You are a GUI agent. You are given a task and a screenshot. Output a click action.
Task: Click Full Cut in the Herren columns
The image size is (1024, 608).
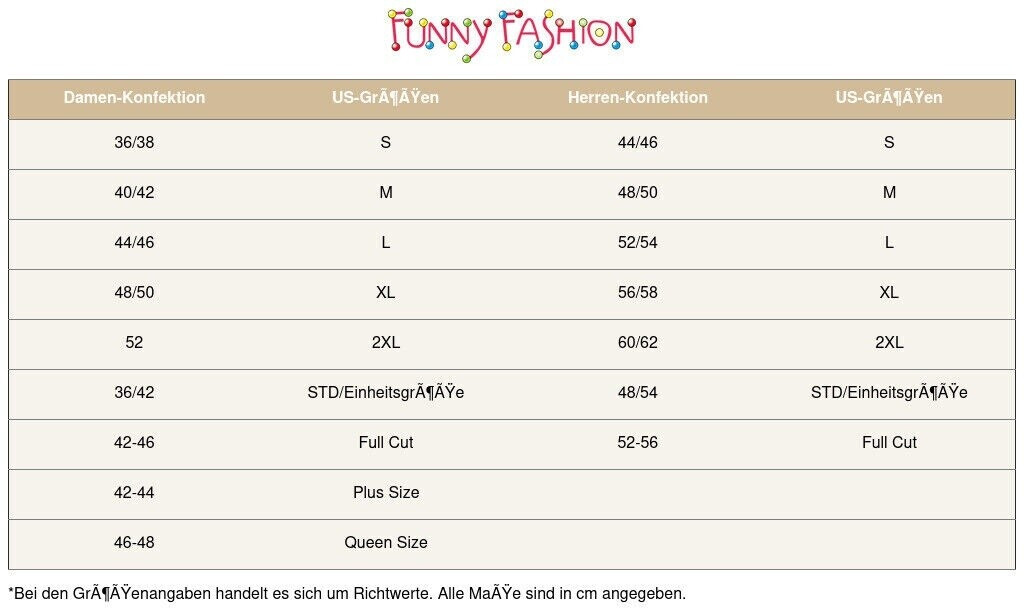pyautogui.click(x=889, y=443)
